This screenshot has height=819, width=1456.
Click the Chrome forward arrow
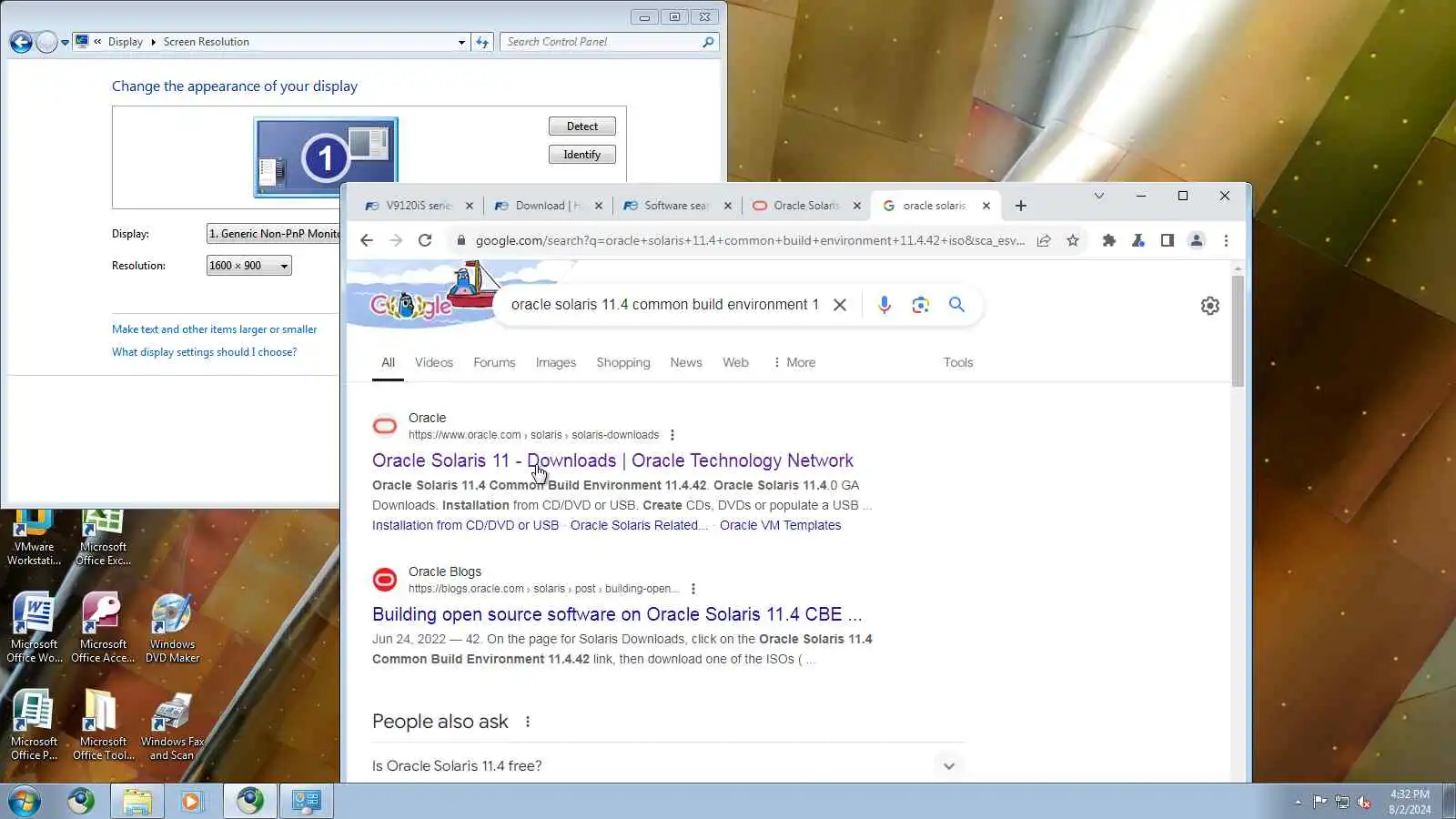(x=395, y=240)
